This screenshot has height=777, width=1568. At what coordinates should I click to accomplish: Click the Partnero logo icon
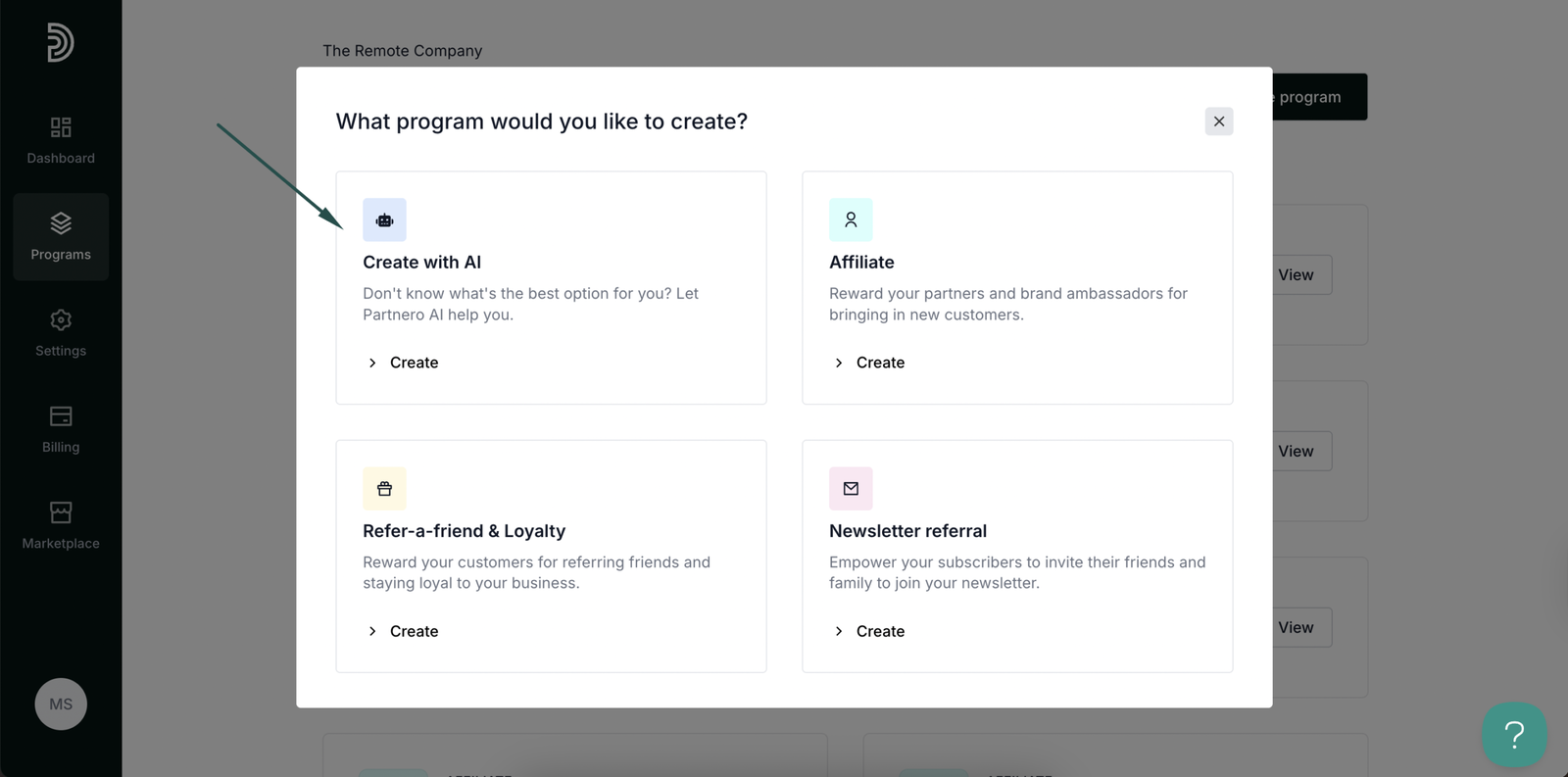[x=60, y=43]
